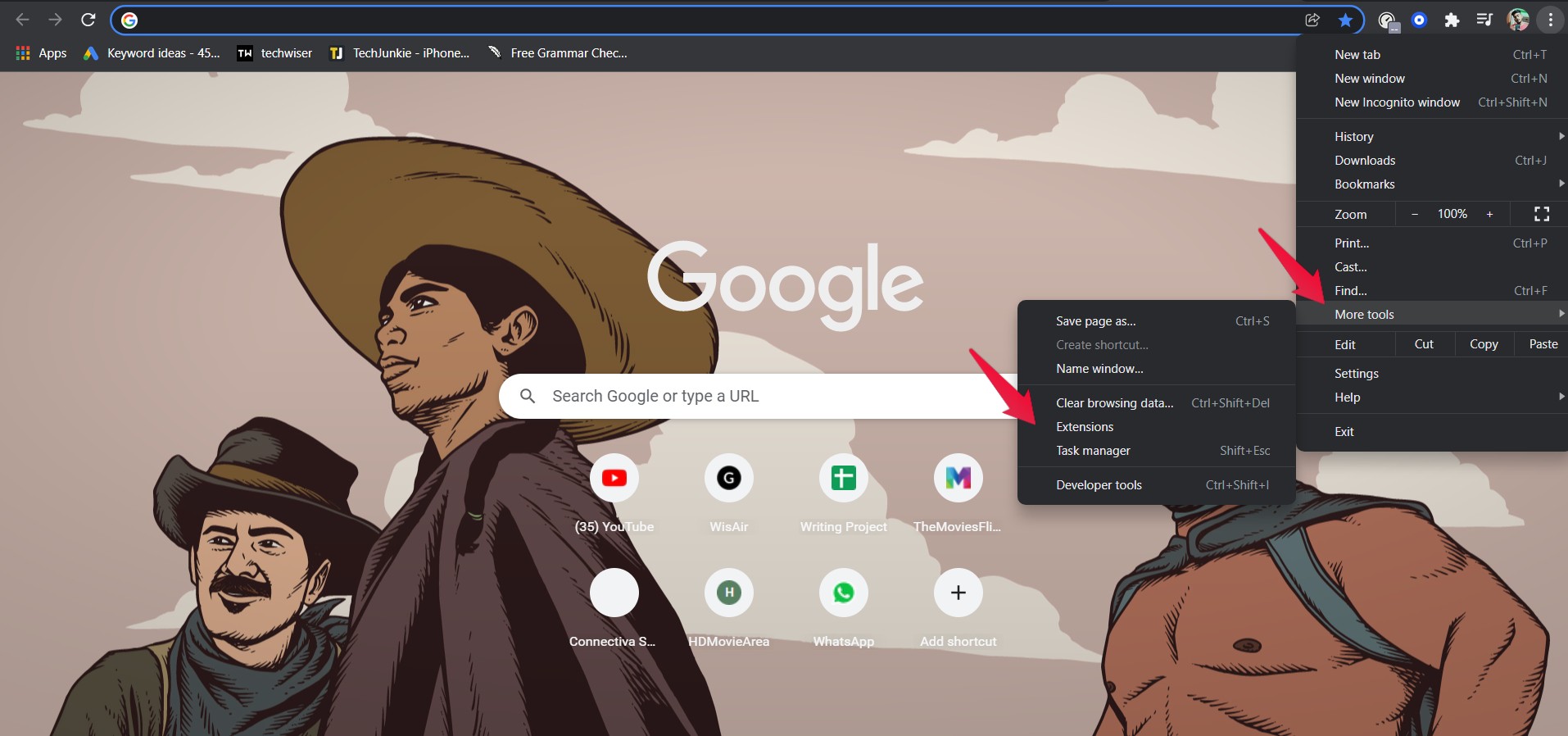Screen dimensions: 1568x736
Task: Open the WisAir shortcut tile
Action: [x=729, y=494]
